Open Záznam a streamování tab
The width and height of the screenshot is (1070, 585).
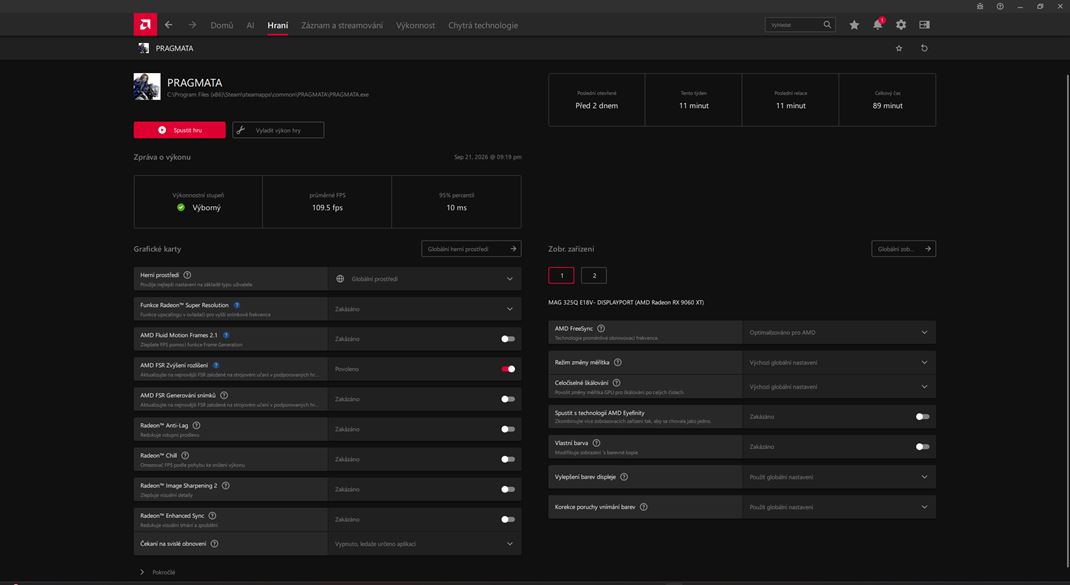(x=342, y=25)
